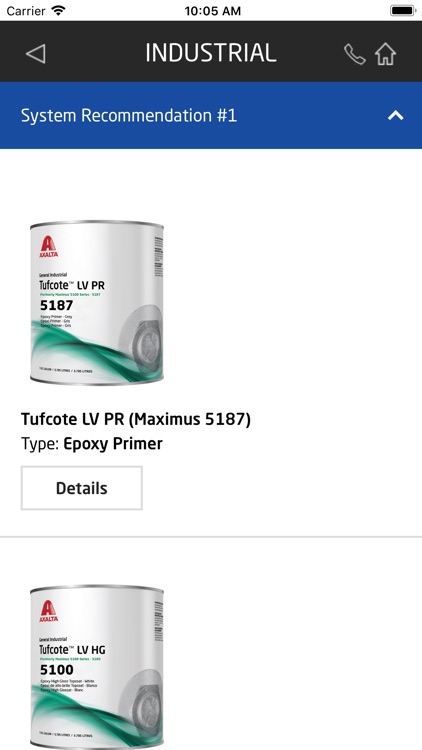Tap the 5187 number on first can
This screenshot has width=422, height=750.
[x=57, y=305]
